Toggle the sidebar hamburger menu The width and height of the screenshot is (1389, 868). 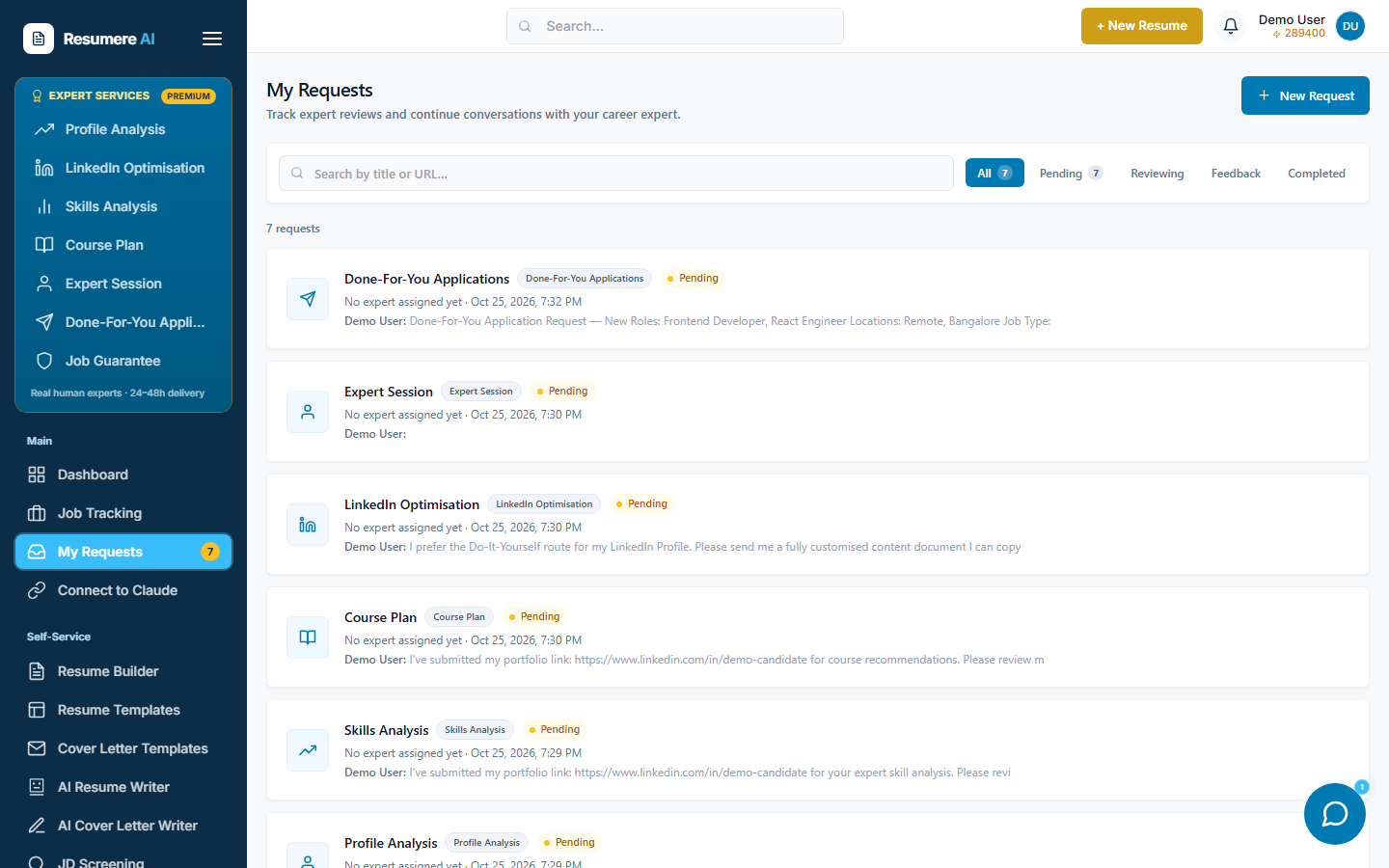(x=212, y=39)
